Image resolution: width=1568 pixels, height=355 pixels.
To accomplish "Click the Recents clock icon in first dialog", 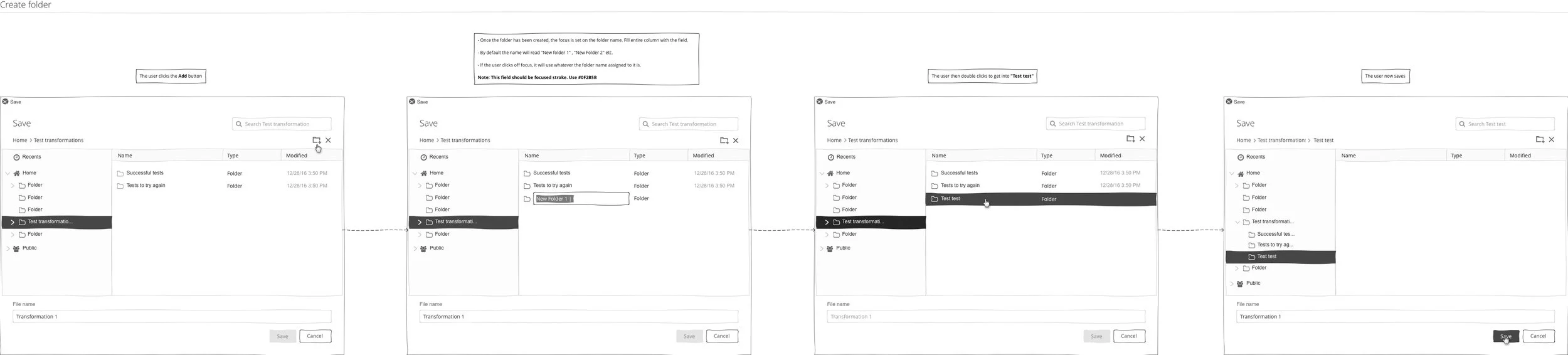I will point(16,157).
